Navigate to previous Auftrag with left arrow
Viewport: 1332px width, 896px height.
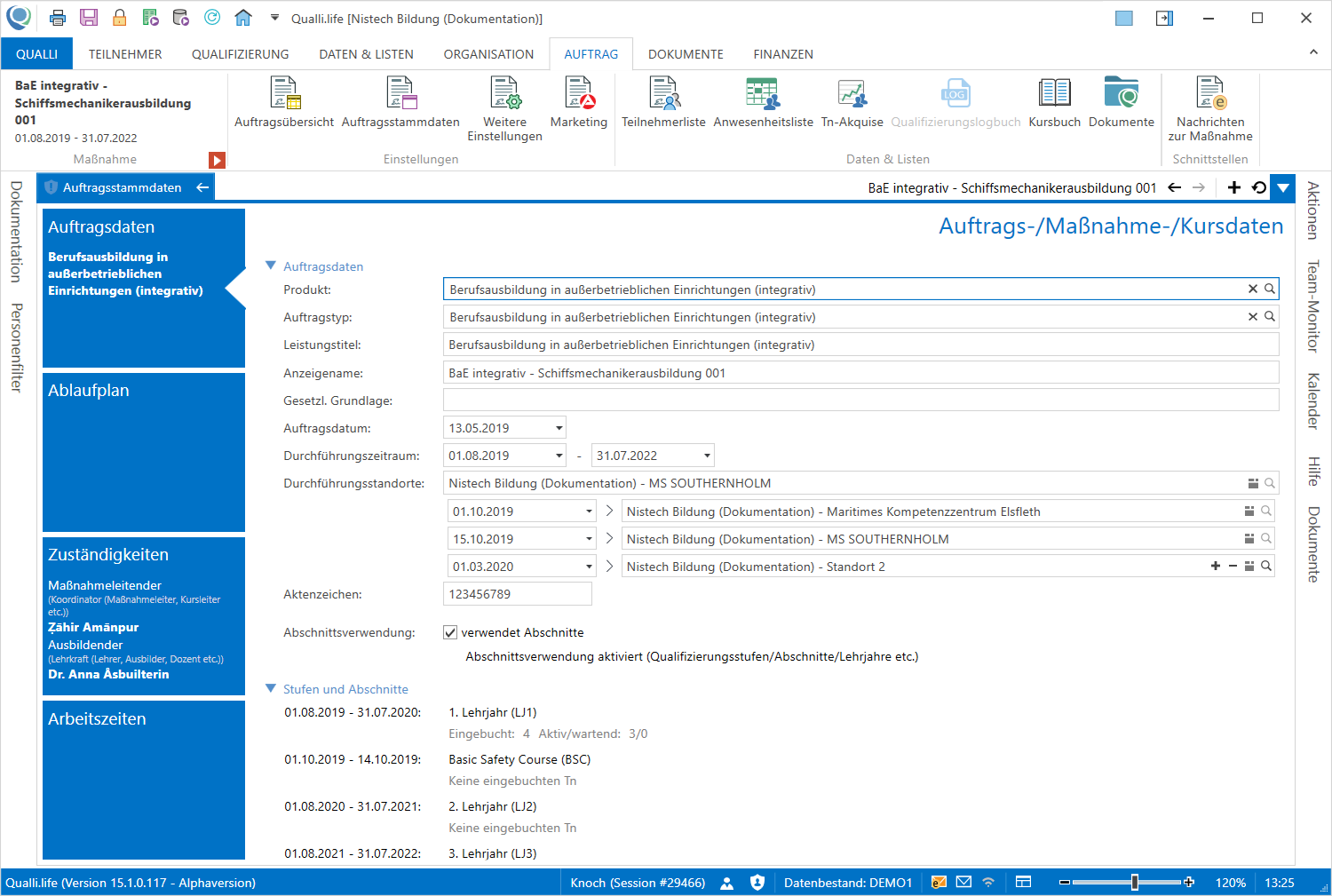pos(1174,187)
